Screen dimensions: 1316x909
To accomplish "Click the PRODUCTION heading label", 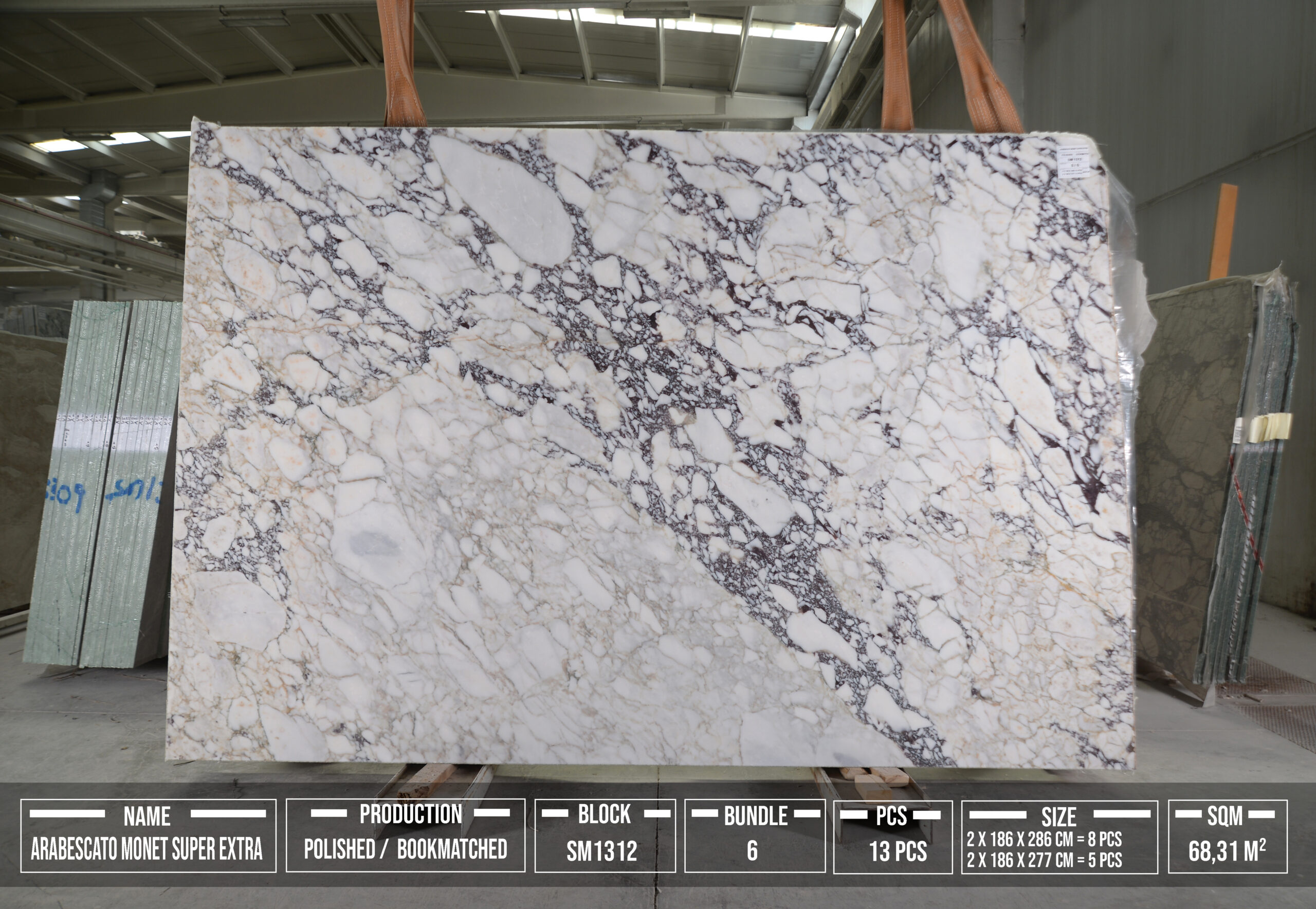I will click(410, 814).
